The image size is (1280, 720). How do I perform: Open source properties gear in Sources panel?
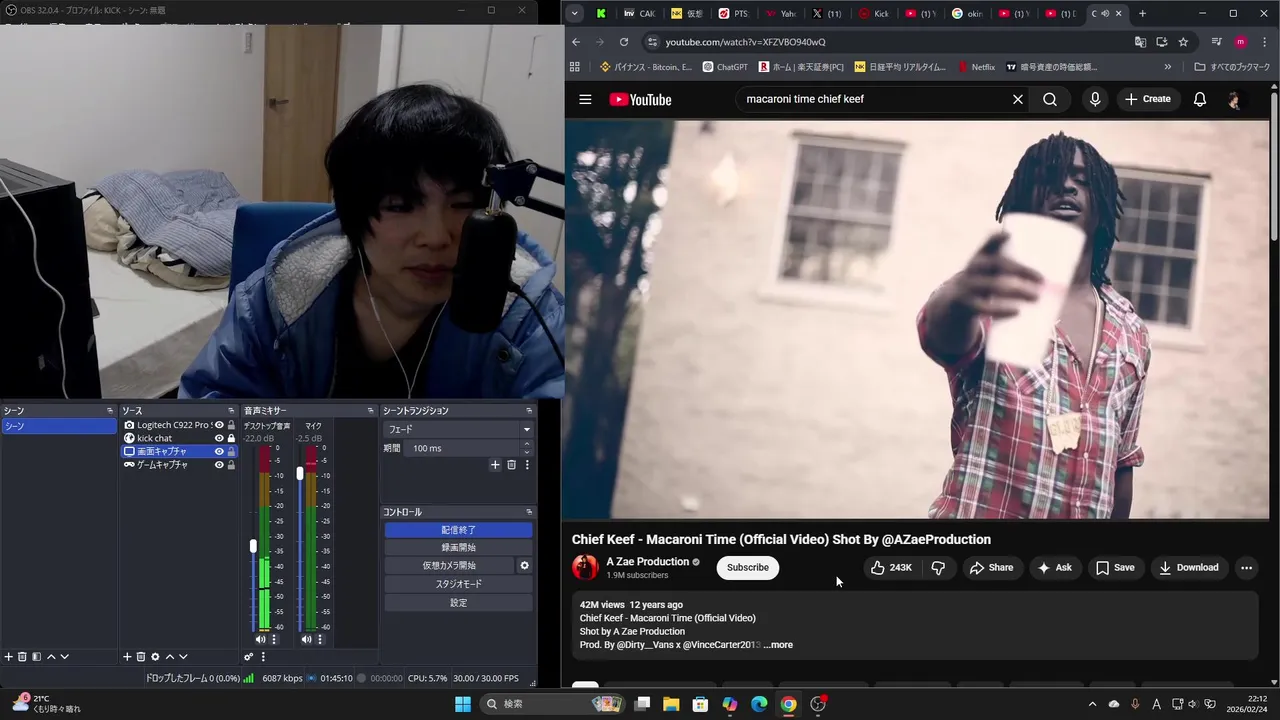[155, 657]
